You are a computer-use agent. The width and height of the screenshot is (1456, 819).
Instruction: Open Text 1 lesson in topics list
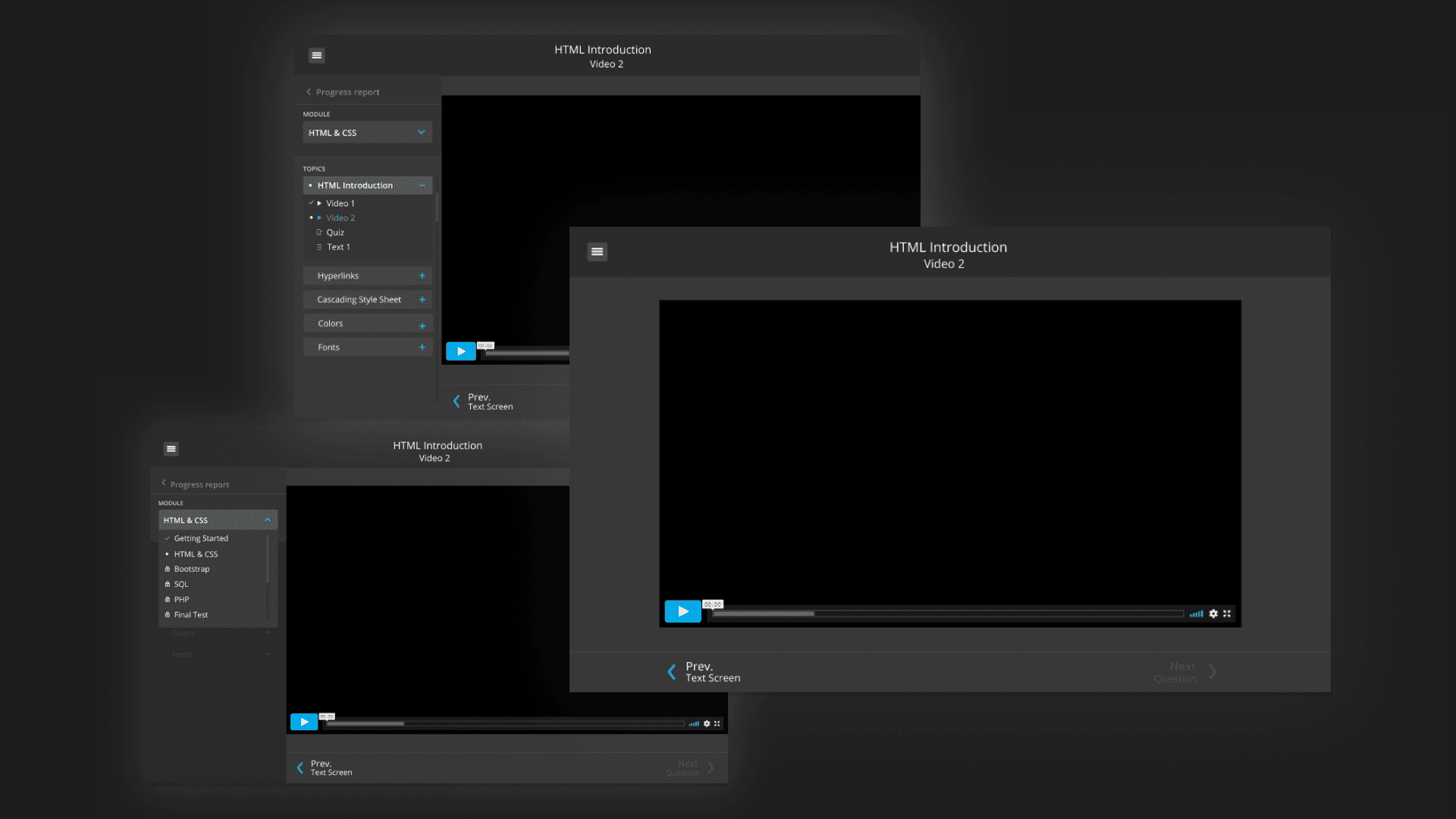pyautogui.click(x=338, y=247)
